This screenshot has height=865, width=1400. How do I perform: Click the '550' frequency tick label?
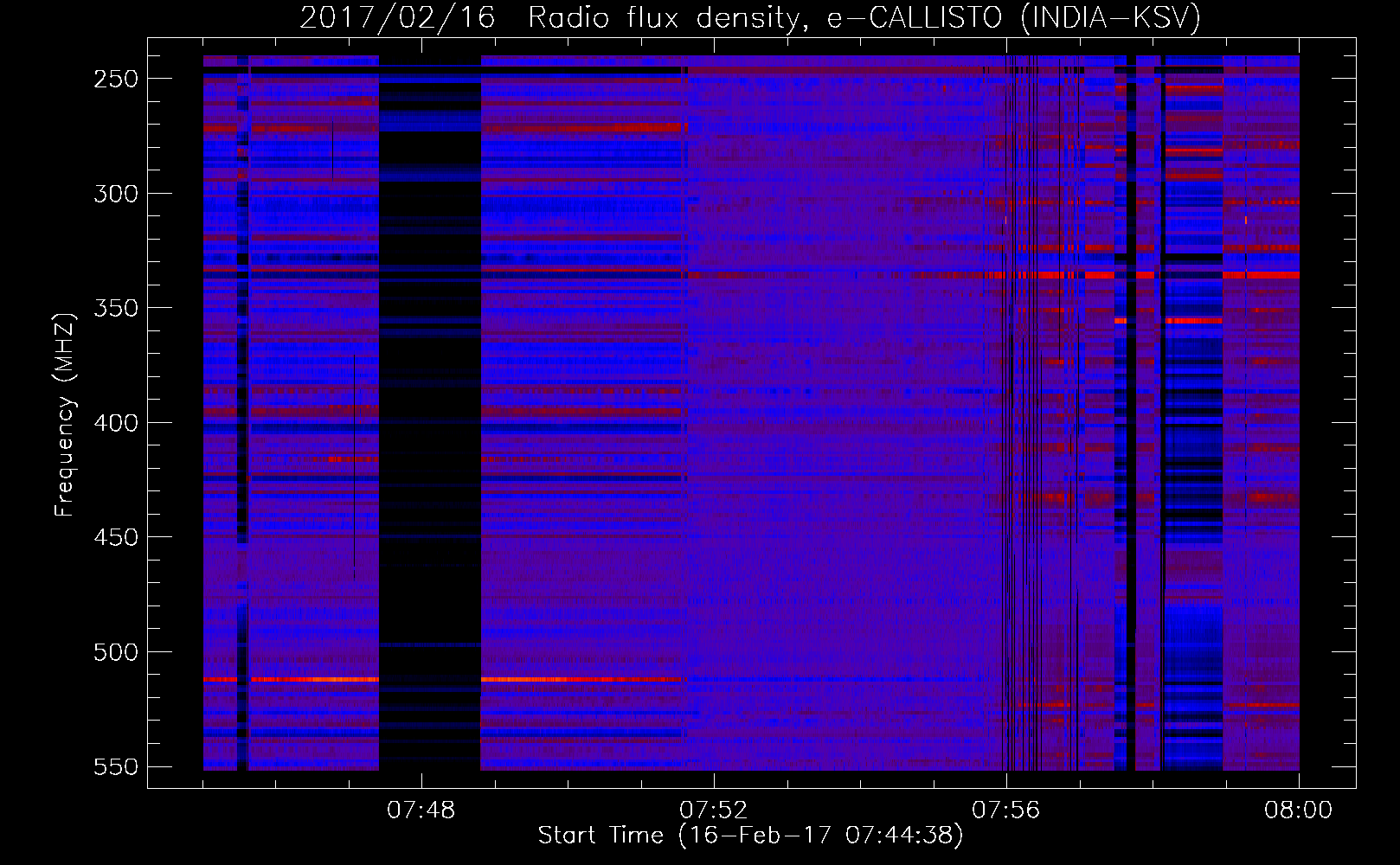[116, 767]
